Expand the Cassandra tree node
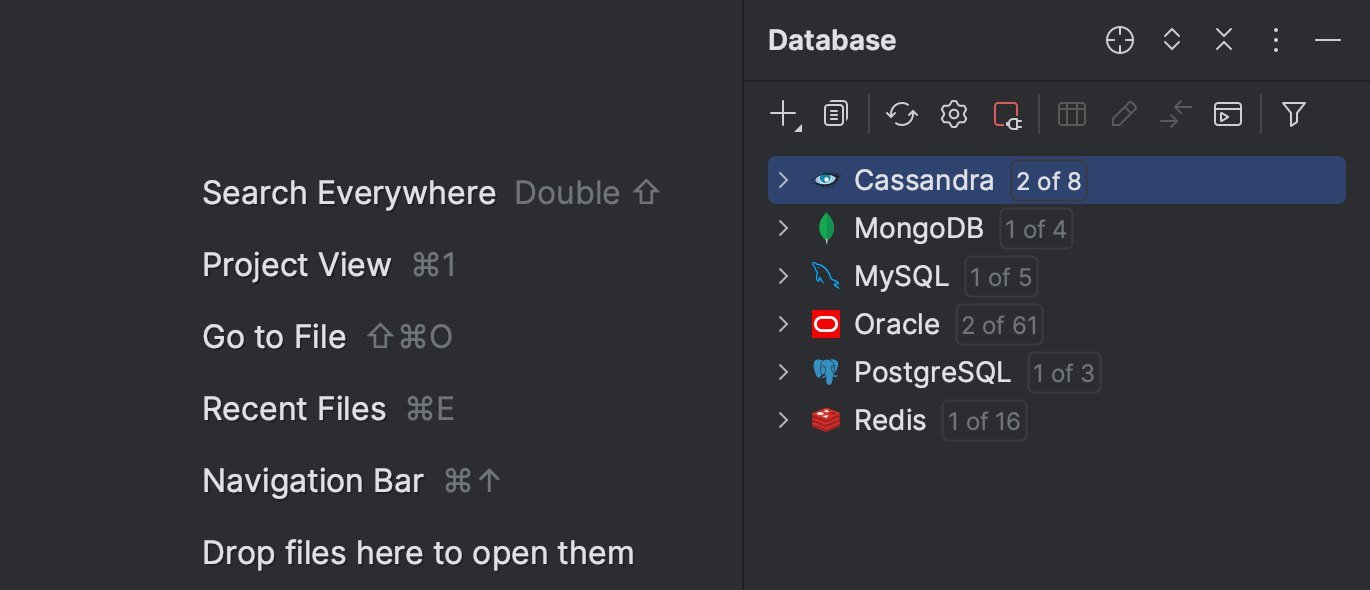The image size is (1370, 590). click(x=783, y=180)
